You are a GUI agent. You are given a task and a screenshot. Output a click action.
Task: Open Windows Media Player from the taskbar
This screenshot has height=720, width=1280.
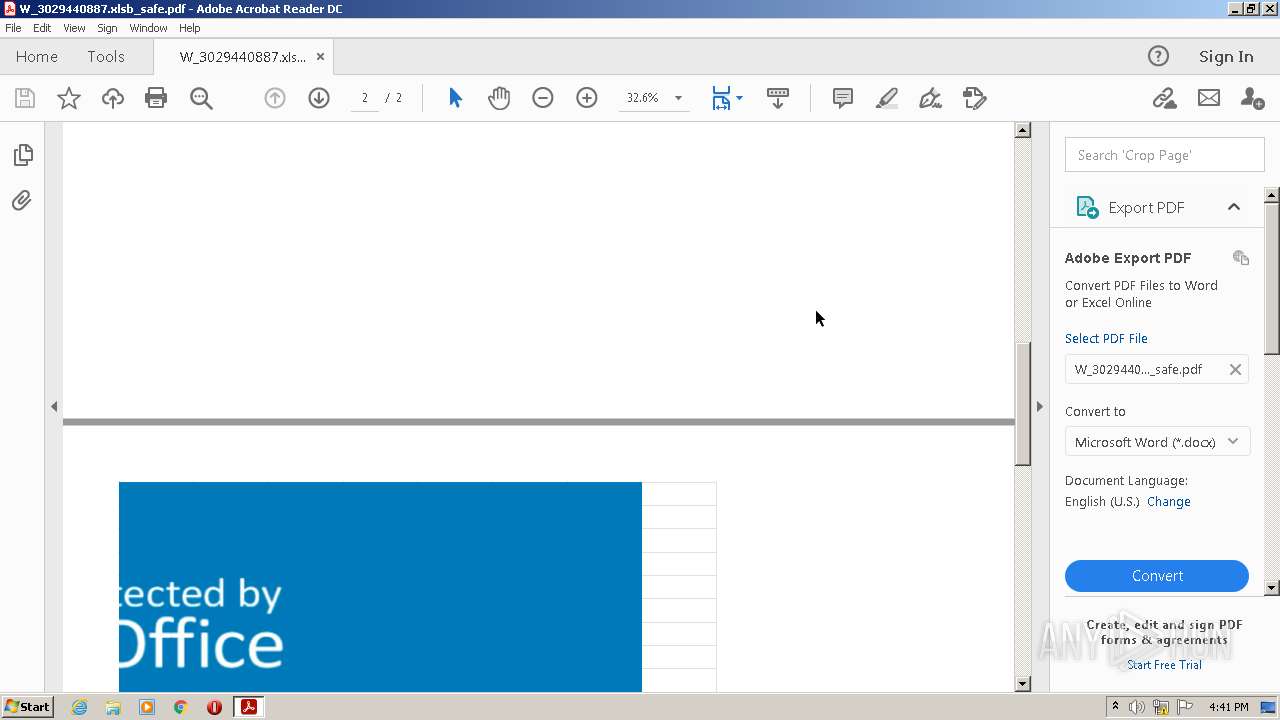click(147, 707)
